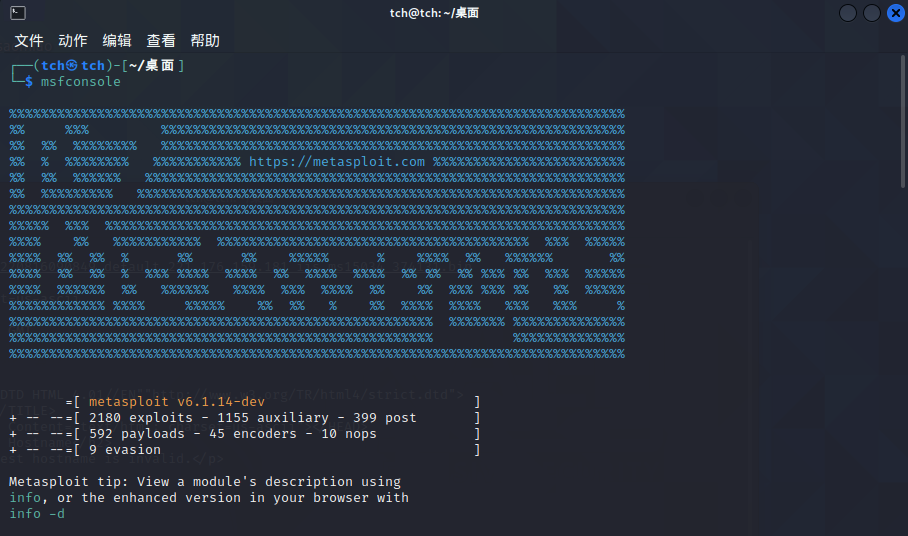Open the 文件 menu

click(x=29, y=41)
